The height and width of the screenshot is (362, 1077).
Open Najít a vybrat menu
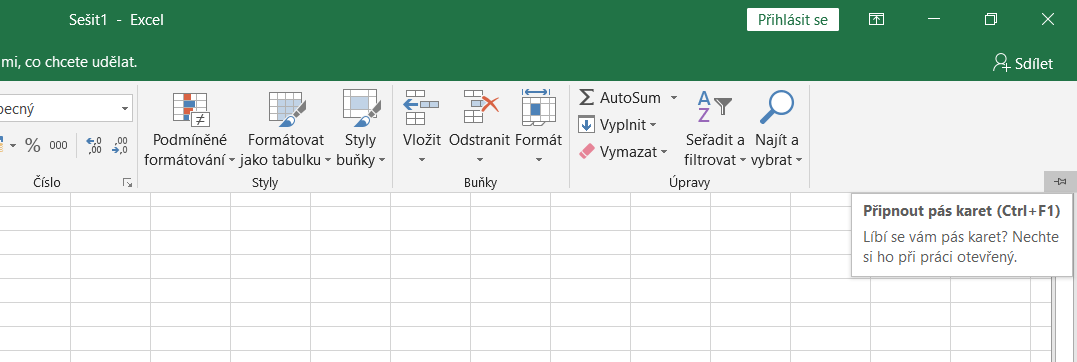coord(777,130)
